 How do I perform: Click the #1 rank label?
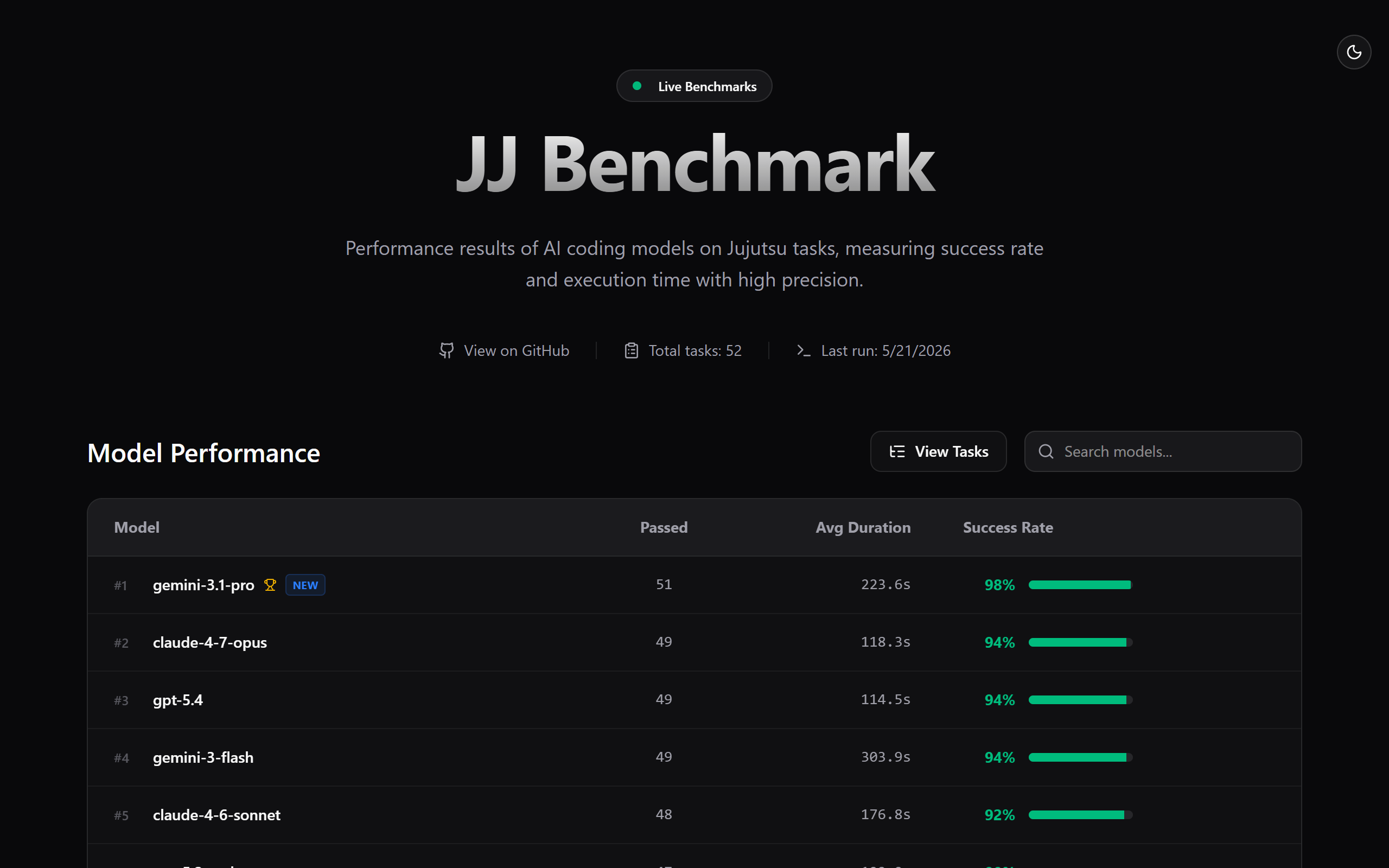[120, 585]
